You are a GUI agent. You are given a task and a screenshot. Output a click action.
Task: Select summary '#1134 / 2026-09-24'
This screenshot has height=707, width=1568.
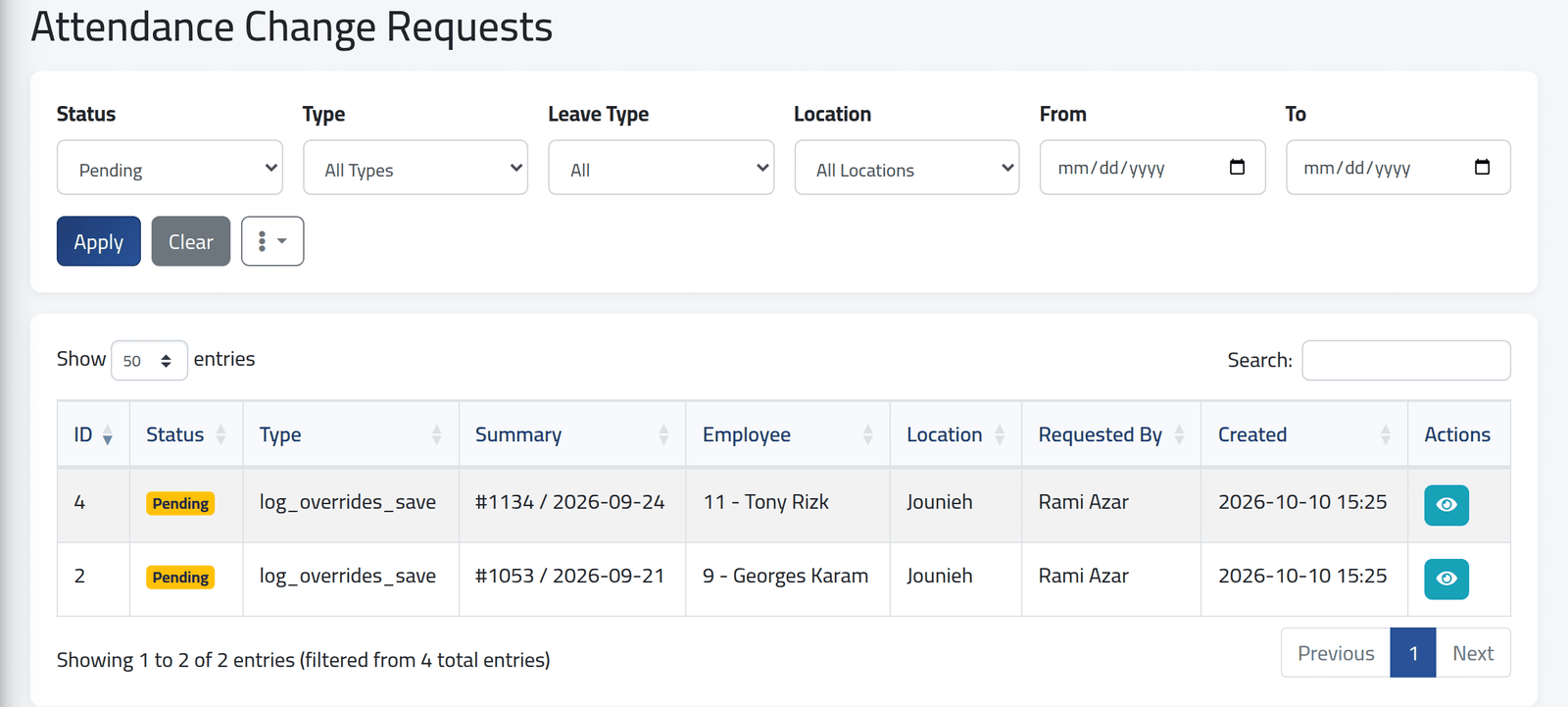[569, 502]
